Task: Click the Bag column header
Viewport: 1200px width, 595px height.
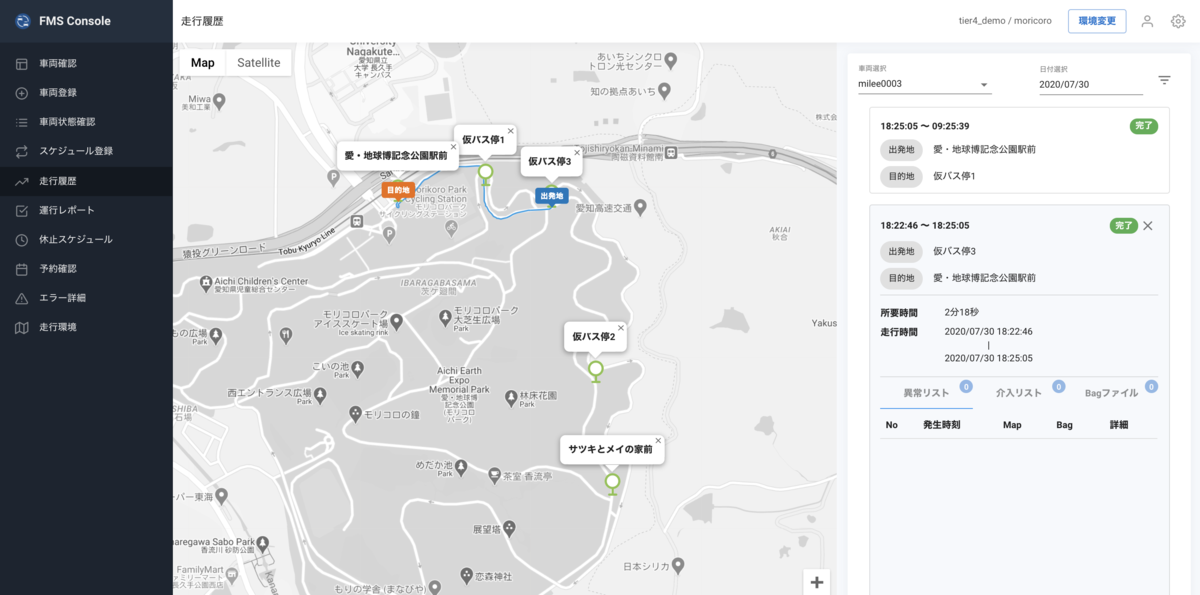Action: 1064,425
